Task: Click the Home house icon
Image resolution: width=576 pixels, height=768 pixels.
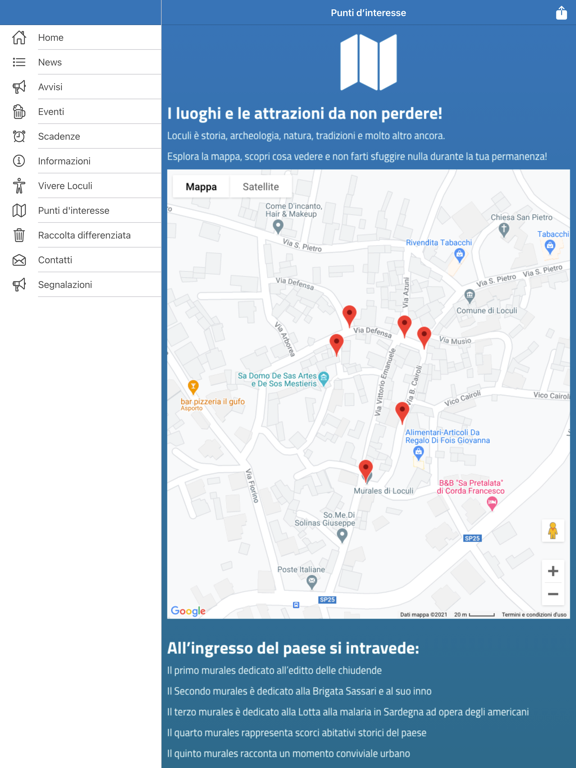Action: coord(19,37)
